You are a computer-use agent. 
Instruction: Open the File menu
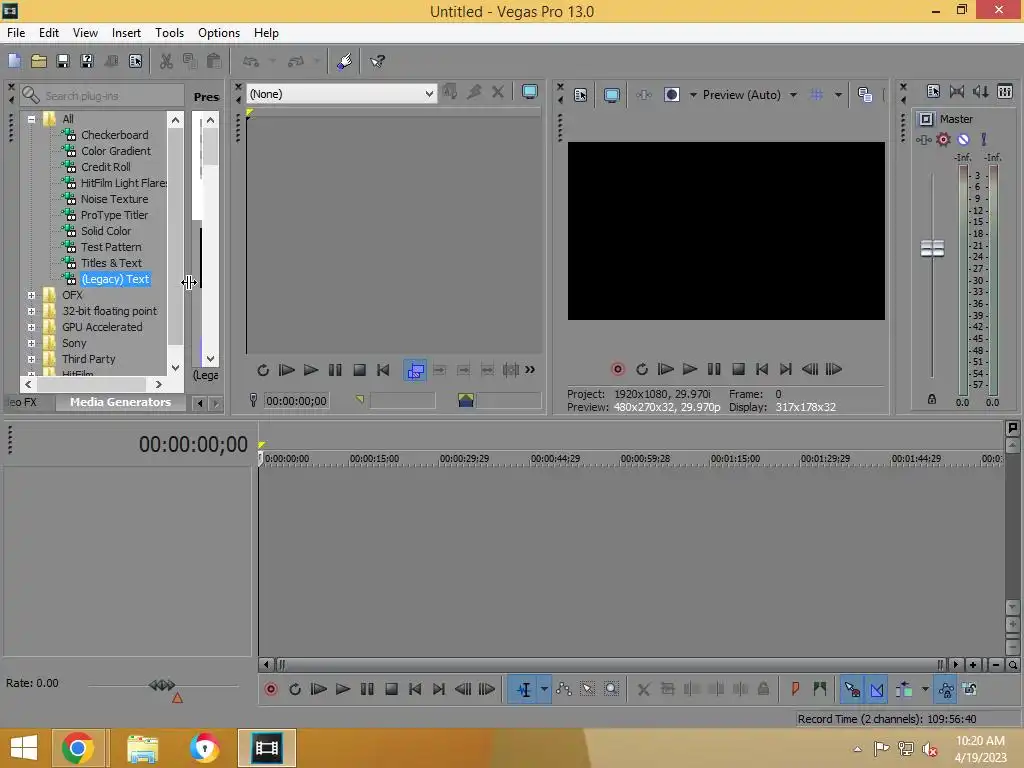tap(16, 33)
